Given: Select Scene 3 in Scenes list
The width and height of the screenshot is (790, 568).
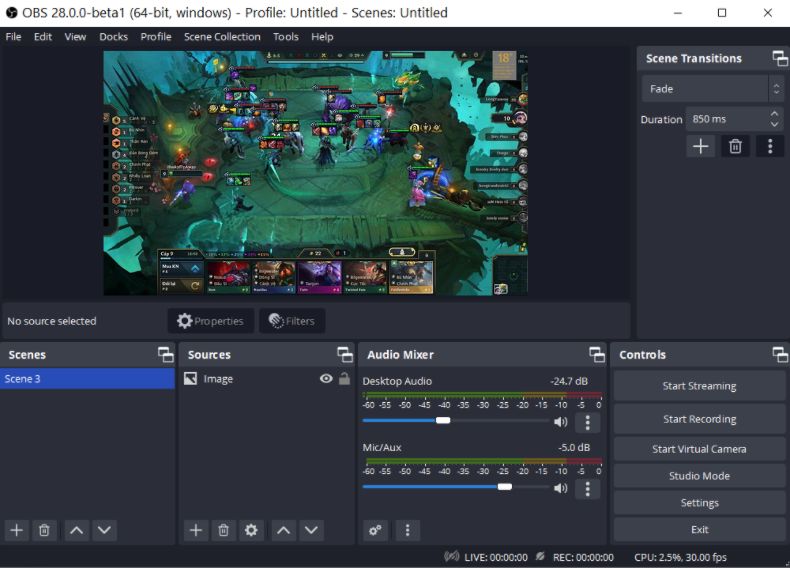Looking at the screenshot, I should pyautogui.click(x=88, y=378).
